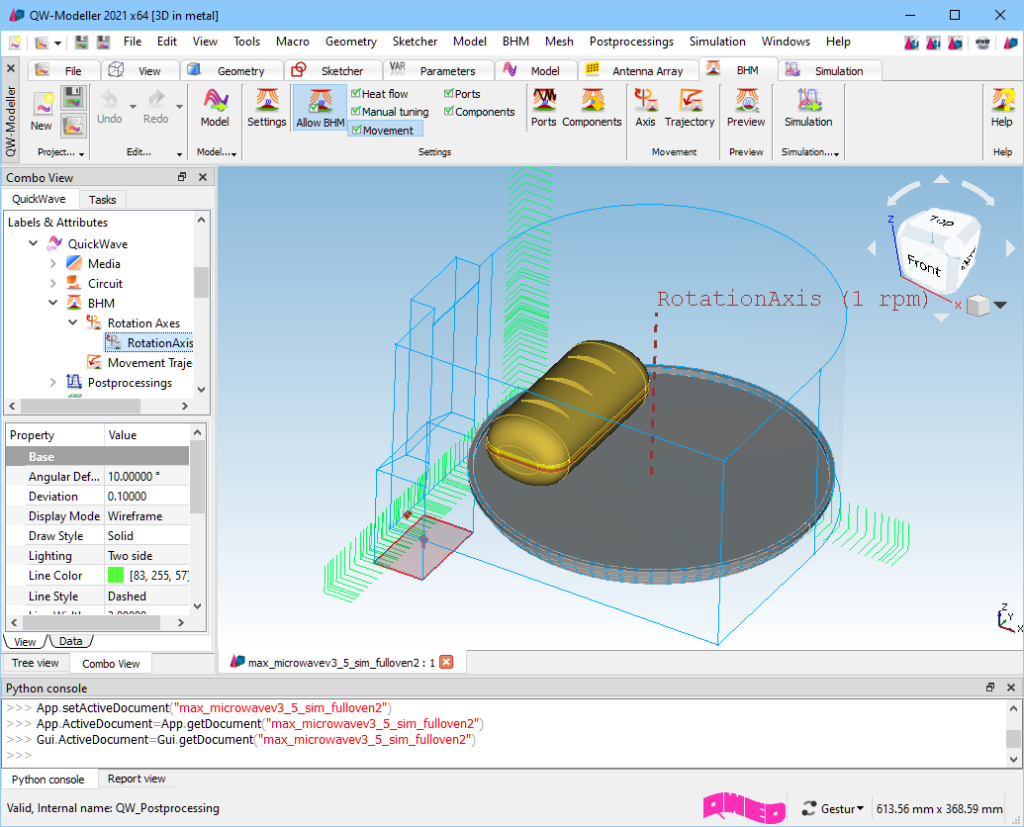Collapse the Rotation Axes node
Screen dimensions: 1024x827
click(x=73, y=323)
